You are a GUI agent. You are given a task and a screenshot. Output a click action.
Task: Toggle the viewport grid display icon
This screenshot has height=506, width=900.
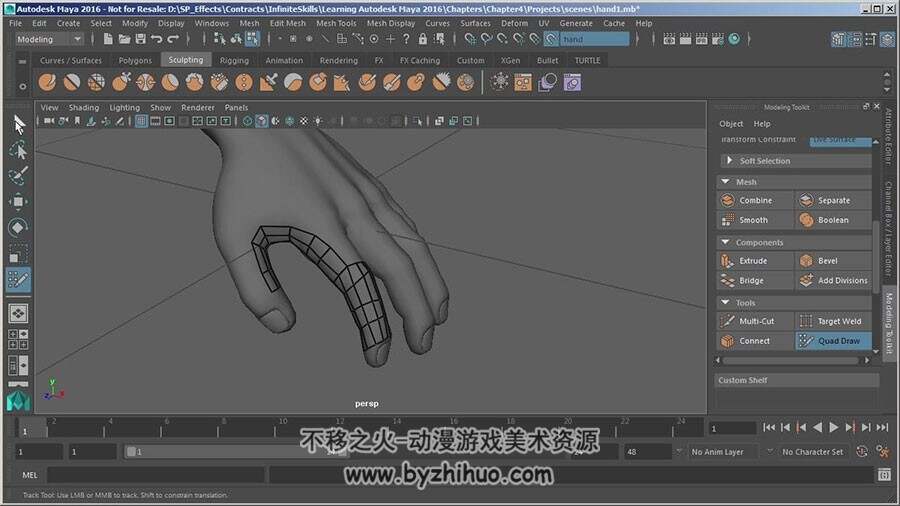tap(141, 121)
